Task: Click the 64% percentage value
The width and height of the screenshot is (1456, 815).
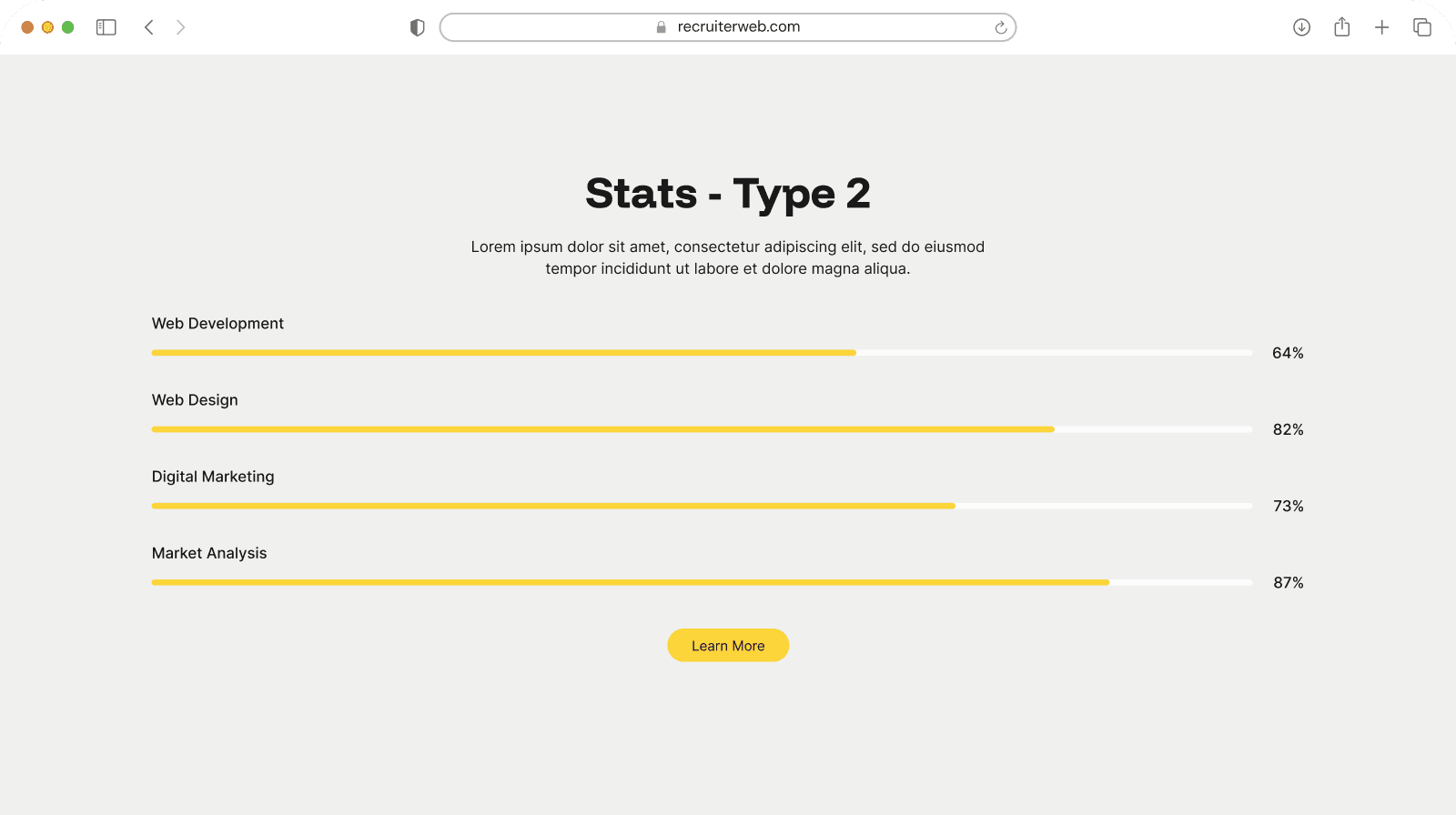Action: [x=1288, y=353]
